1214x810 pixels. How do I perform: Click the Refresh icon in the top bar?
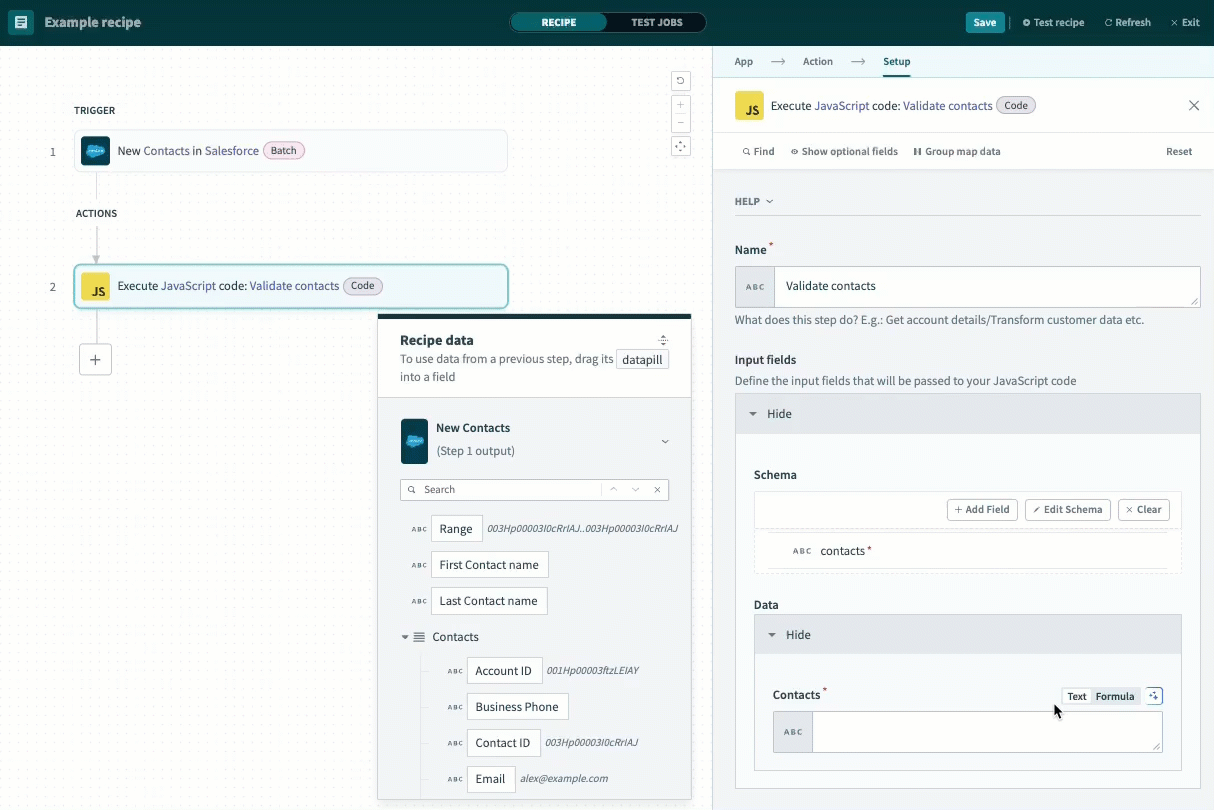(1127, 21)
